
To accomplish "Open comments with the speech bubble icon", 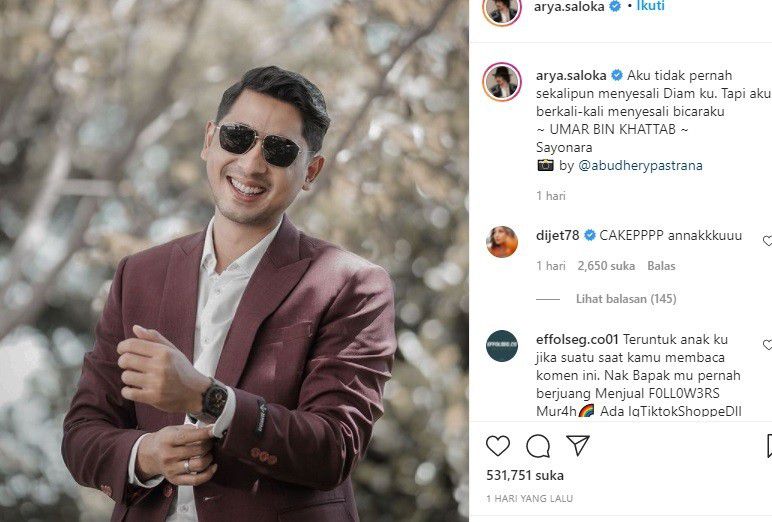I will (538, 446).
